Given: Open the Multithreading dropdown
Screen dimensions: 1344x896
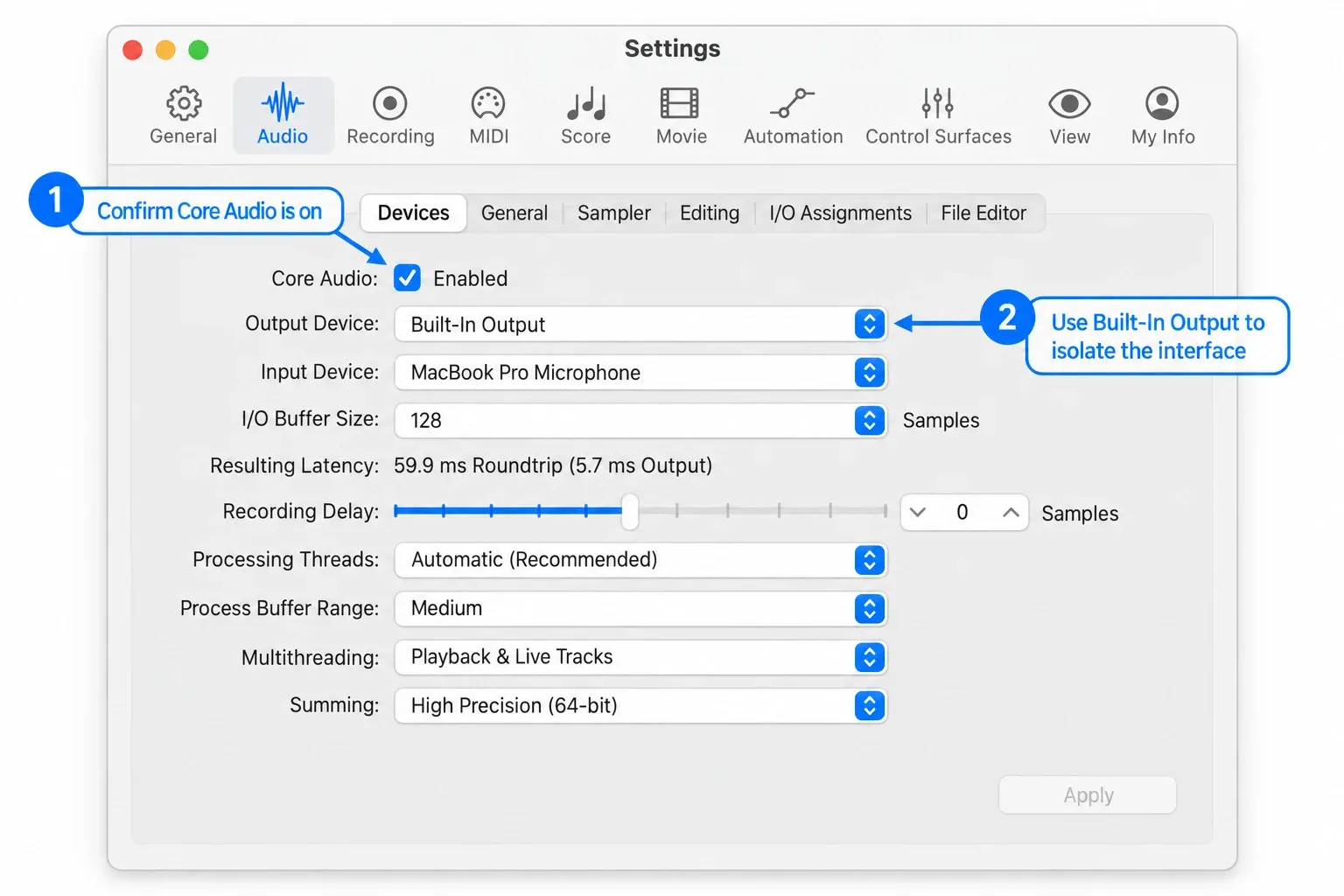Looking at the screenshot, I should click(640, 657).
